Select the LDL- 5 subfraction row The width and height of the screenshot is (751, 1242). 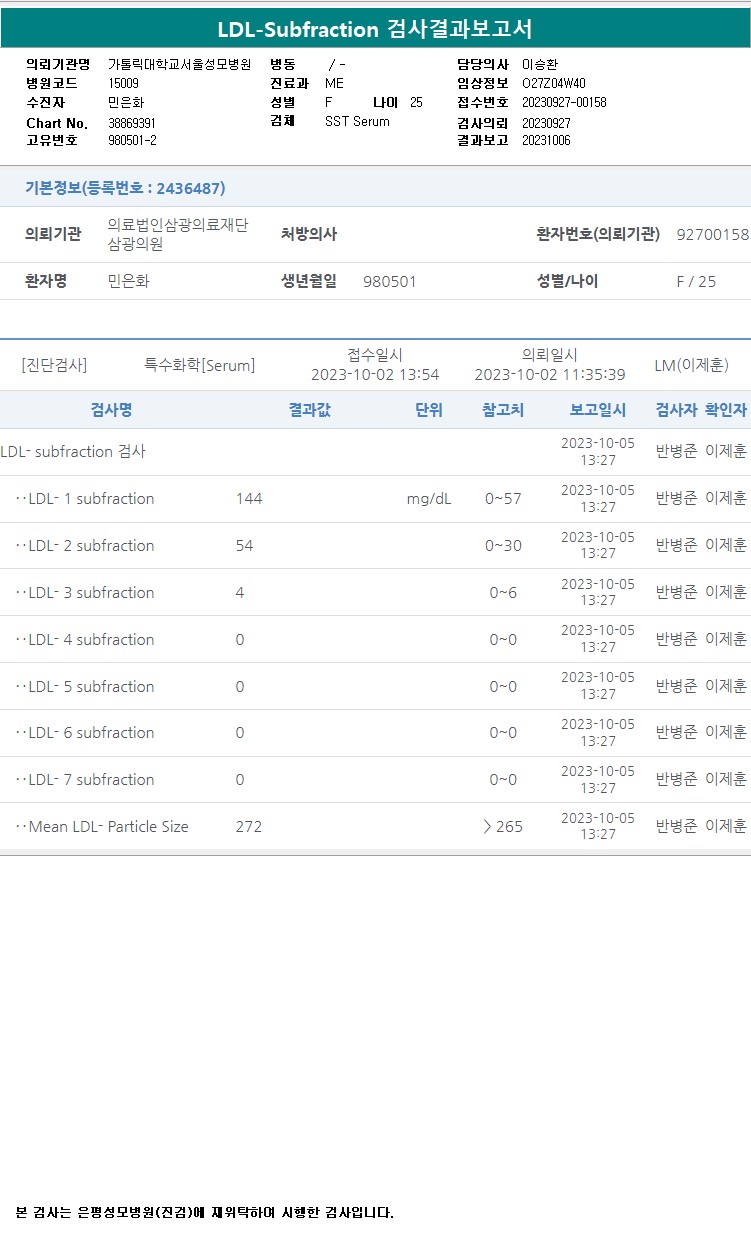[x=375, y=687]
